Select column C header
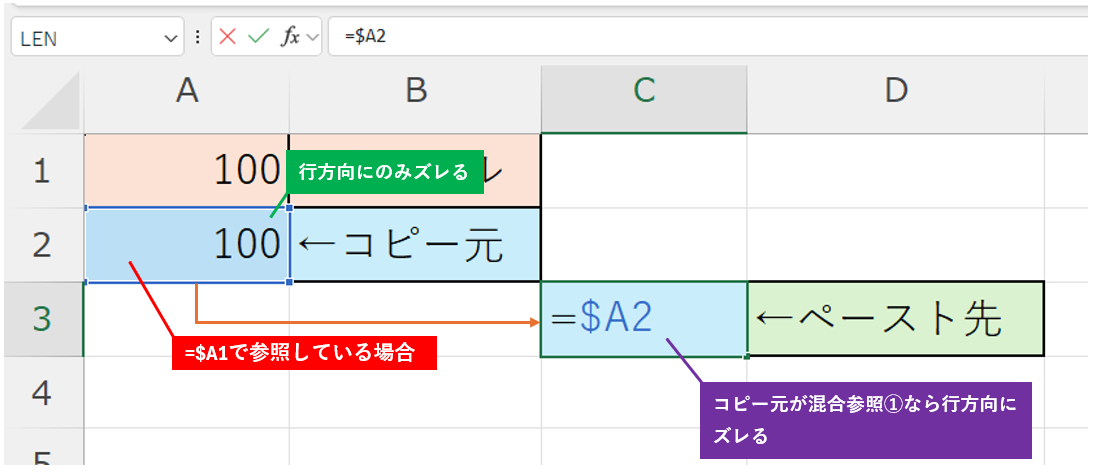The height and width of the screenshot is (474, 1108). point(644,91)
